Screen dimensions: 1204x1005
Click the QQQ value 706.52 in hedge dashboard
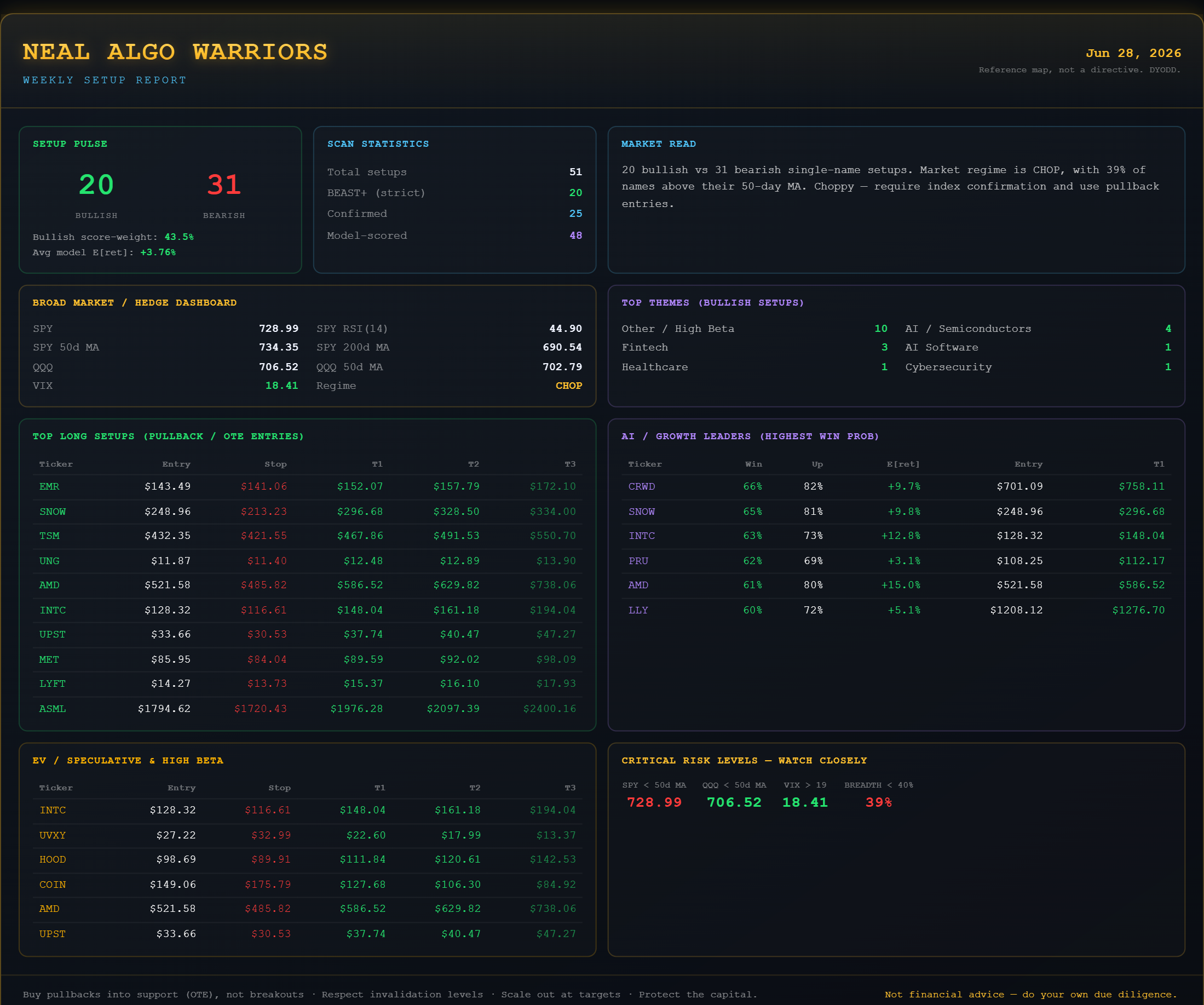(279, 366)
